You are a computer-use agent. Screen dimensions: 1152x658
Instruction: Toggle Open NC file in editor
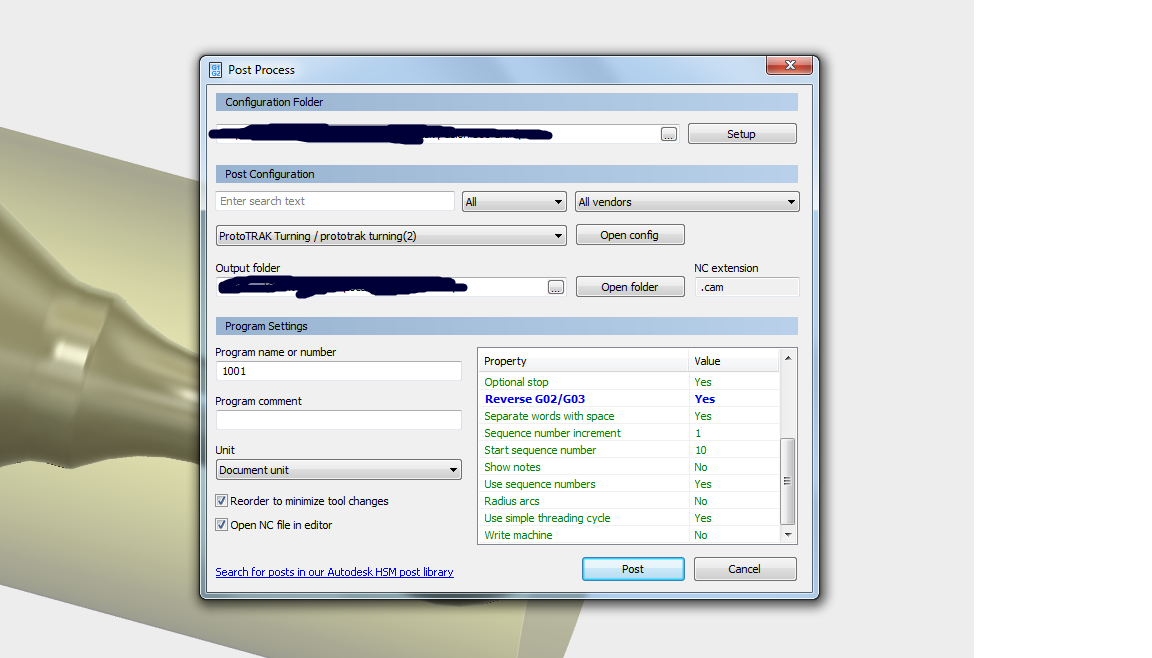point(221,525)
